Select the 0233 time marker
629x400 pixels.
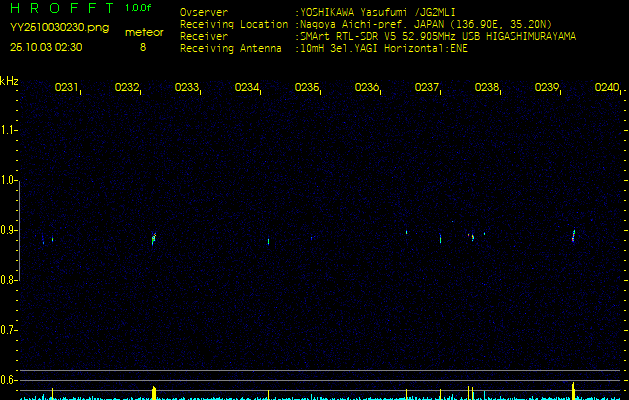coord(186,88)
